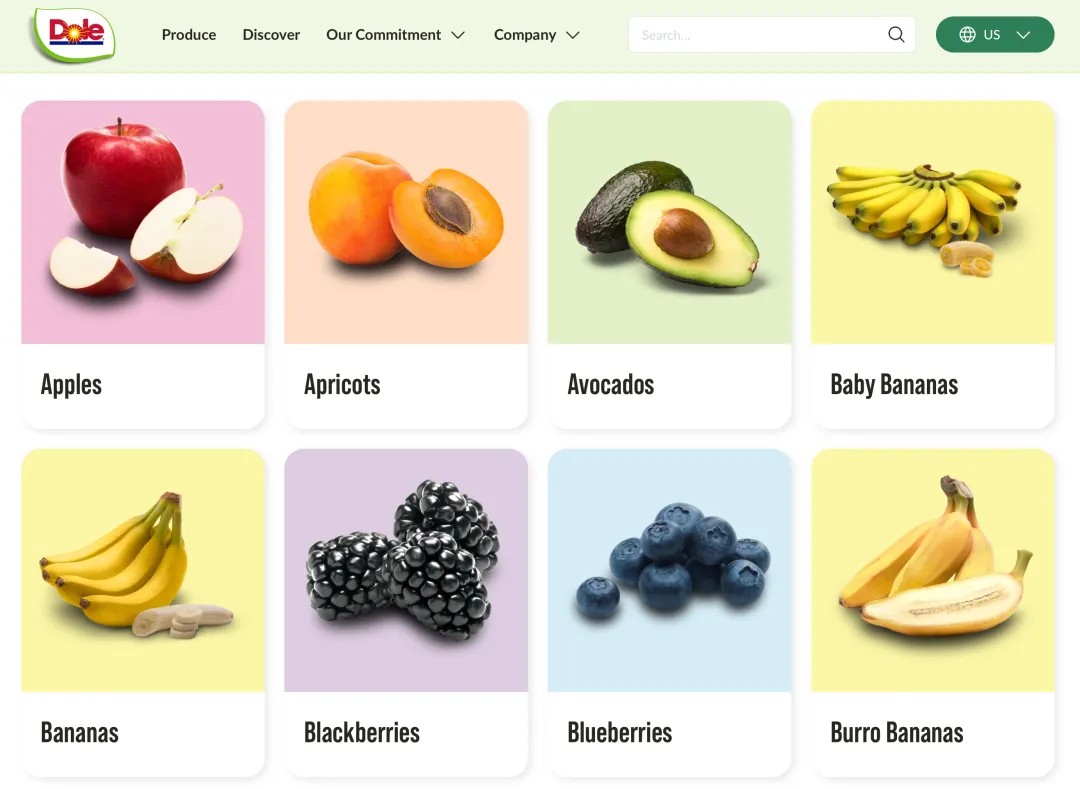Viewport: 1080px width, 789px height.
Task: Expand the Our Commitment chevron
Action: coord(458,35)
